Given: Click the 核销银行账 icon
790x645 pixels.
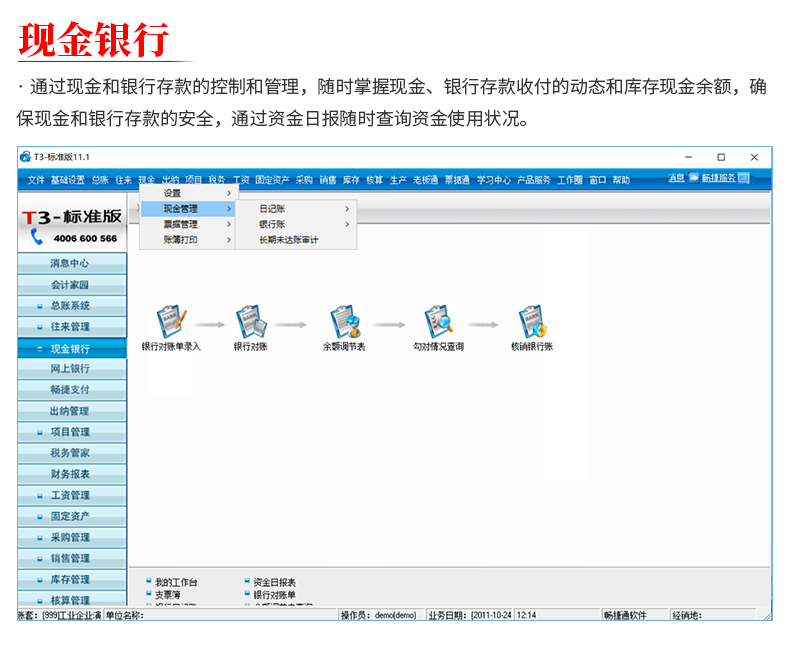Looking at the screenshot, I should [531, 322].
